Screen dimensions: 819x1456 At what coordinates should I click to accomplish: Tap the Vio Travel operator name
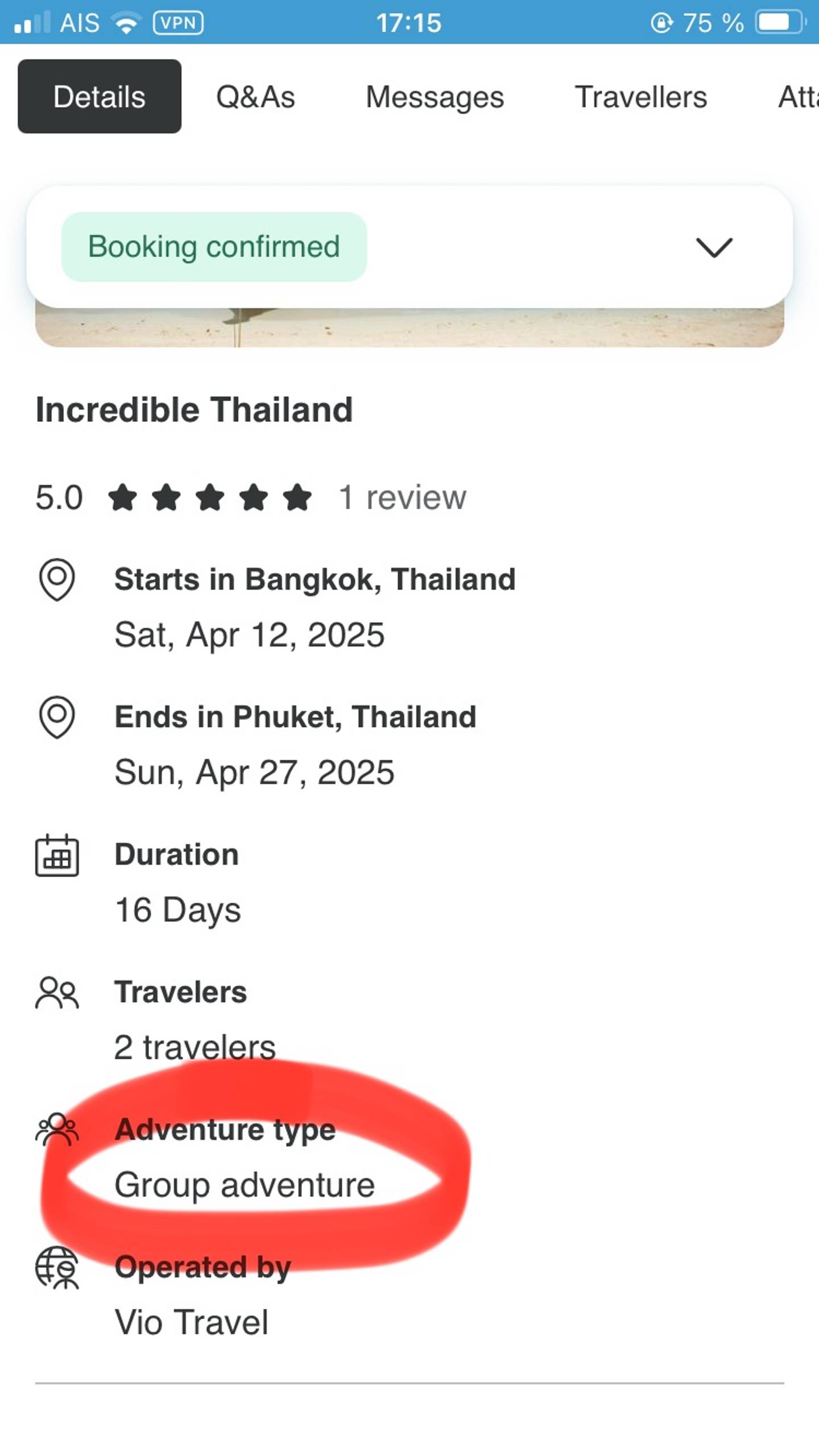pyautogui.click(x=191, y=1322)
